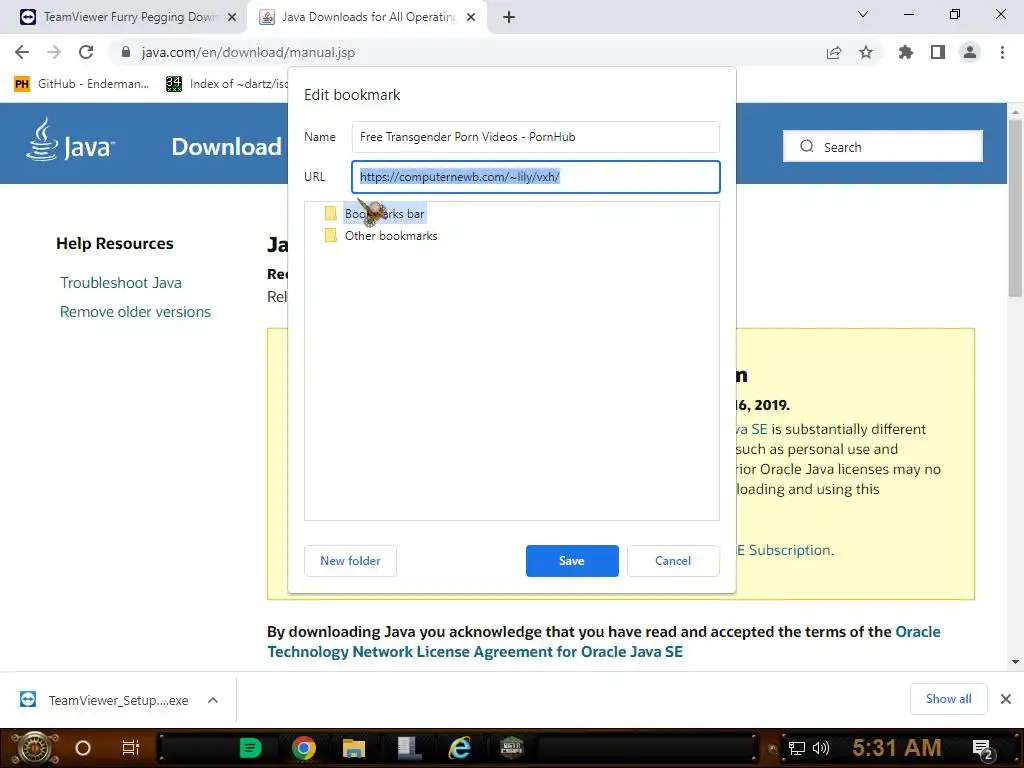Click Show all downloads
1024x768 pixels.
pyautogui.click(x=949, y=699)
